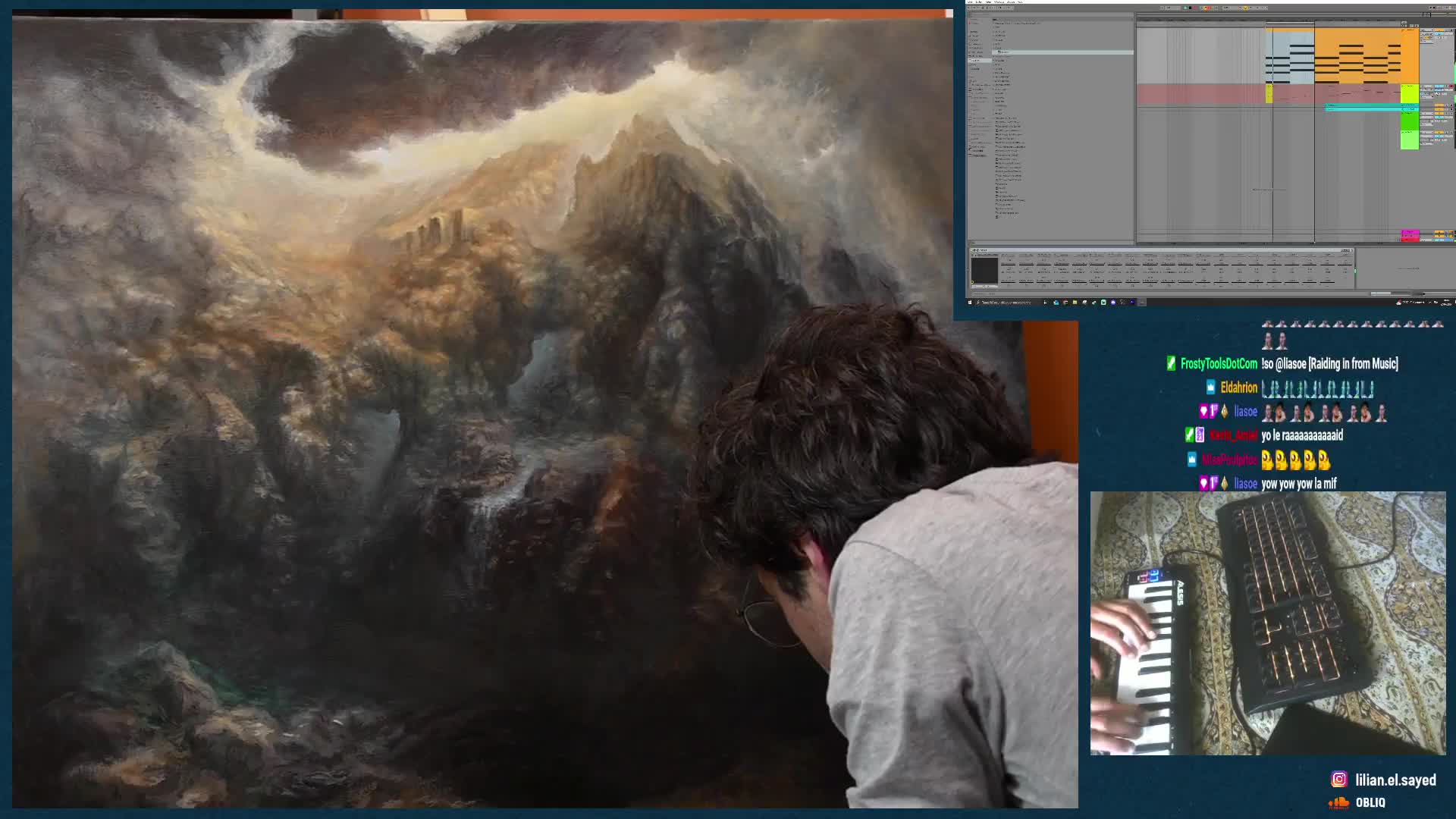1456x819 pixels.
Task: Click the Instagram icon overlay
Action: (1339, 780)
